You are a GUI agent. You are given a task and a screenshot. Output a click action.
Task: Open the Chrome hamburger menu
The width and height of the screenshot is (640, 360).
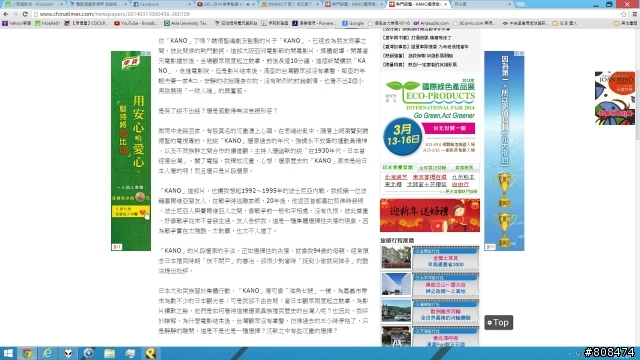pos(634,14)
